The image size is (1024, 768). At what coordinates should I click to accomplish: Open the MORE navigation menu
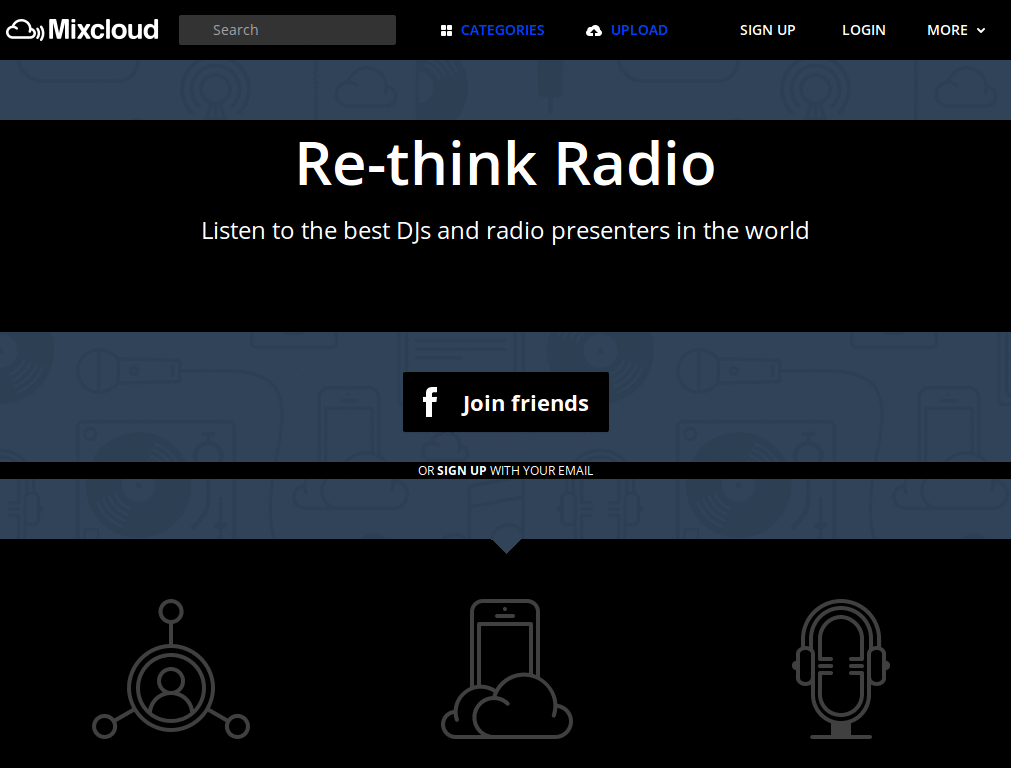coord(948,30)
